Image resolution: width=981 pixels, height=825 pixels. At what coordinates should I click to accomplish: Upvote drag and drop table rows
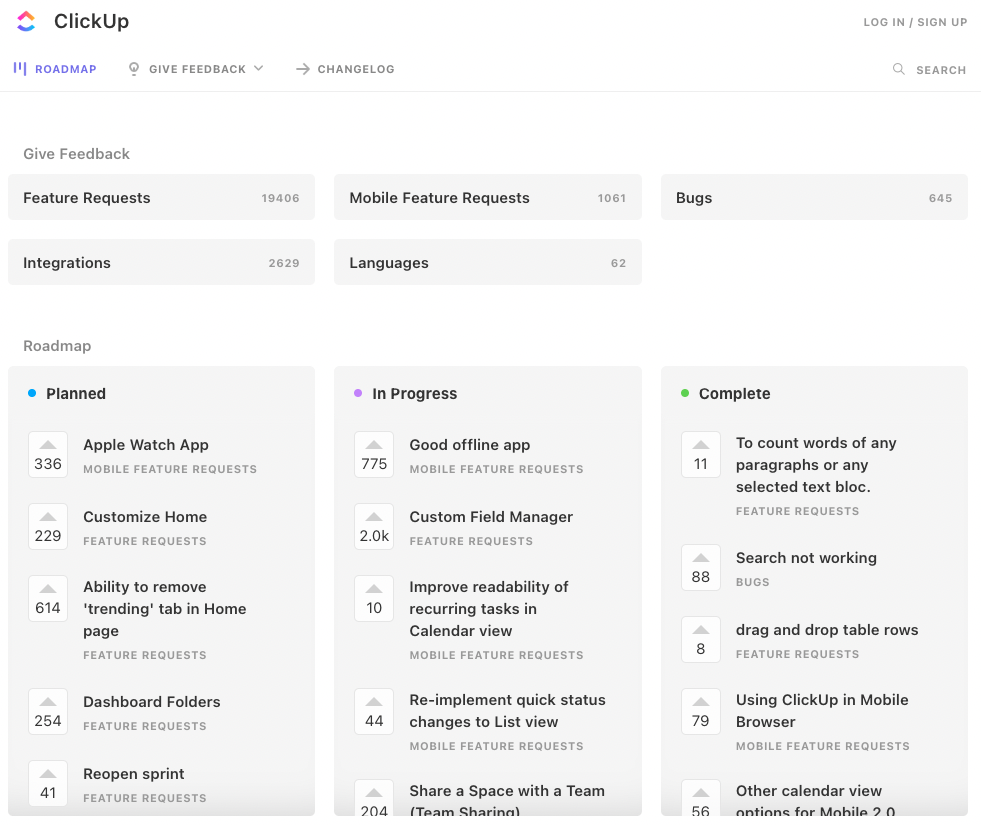[x=701, y=640]
